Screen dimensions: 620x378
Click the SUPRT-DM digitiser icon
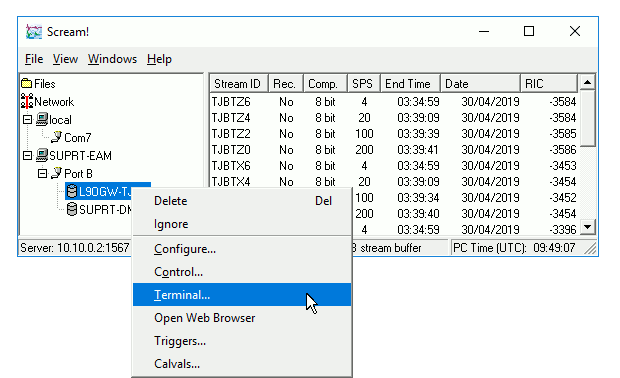click(72, 209)
